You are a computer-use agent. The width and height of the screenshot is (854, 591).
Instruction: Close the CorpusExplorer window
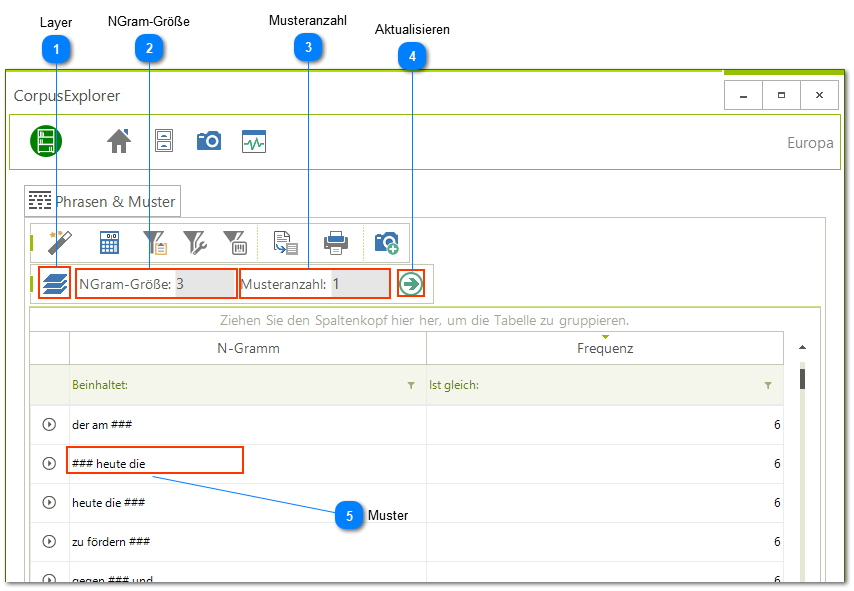tap(819, 95)
